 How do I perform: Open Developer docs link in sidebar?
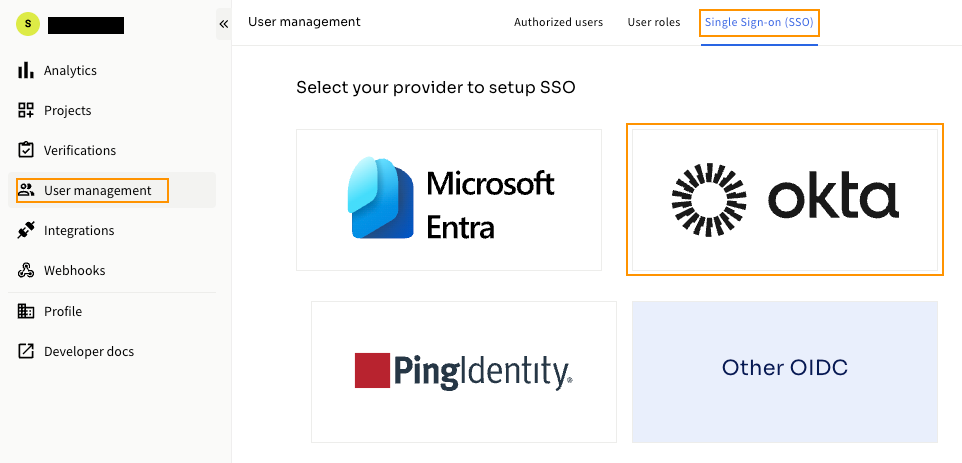pos(89,351)
